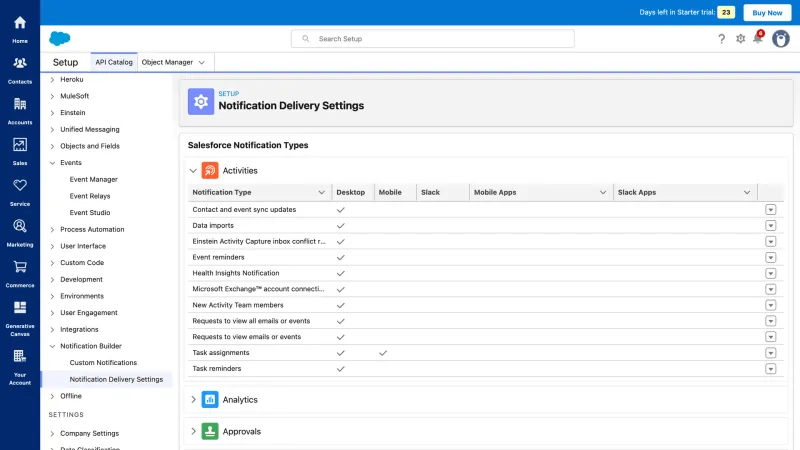Open Slack Apps column header menu
Image resolution: width=800 pixels, height=450 pixels.
point(747,192)
